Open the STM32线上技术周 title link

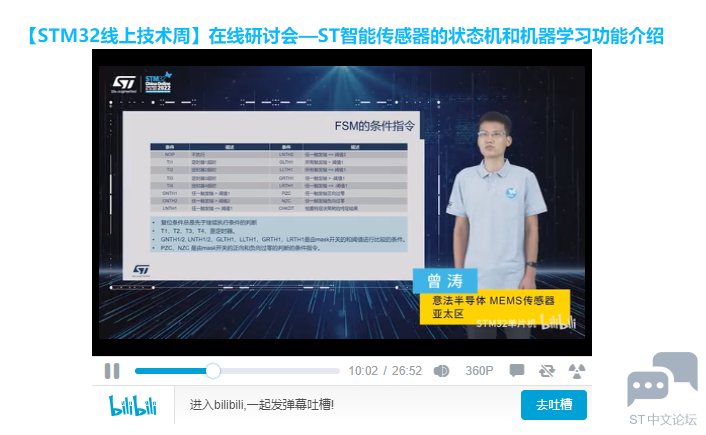pos(345,36)
